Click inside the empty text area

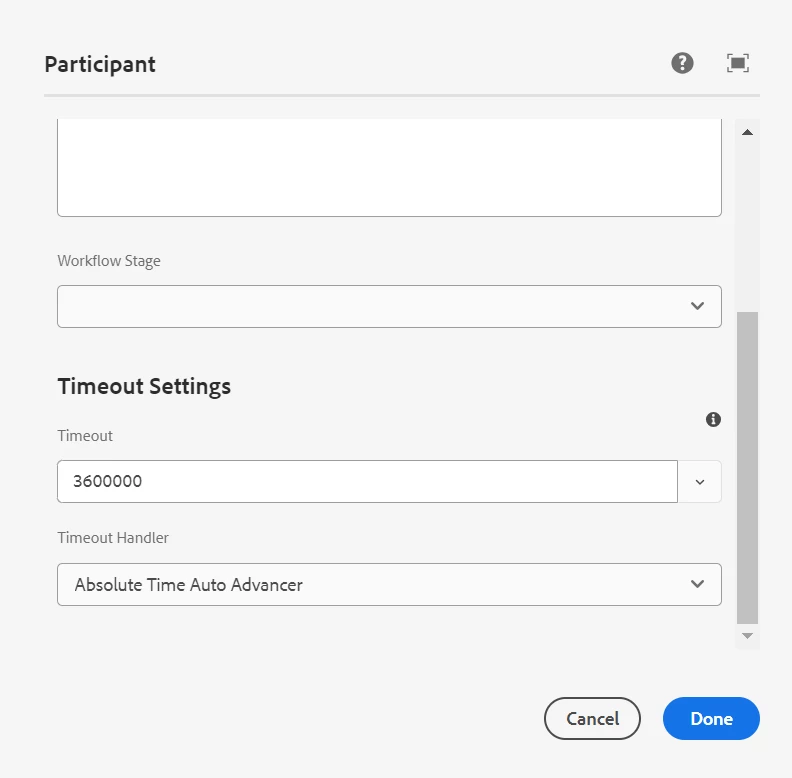click(x=389, y=166)
